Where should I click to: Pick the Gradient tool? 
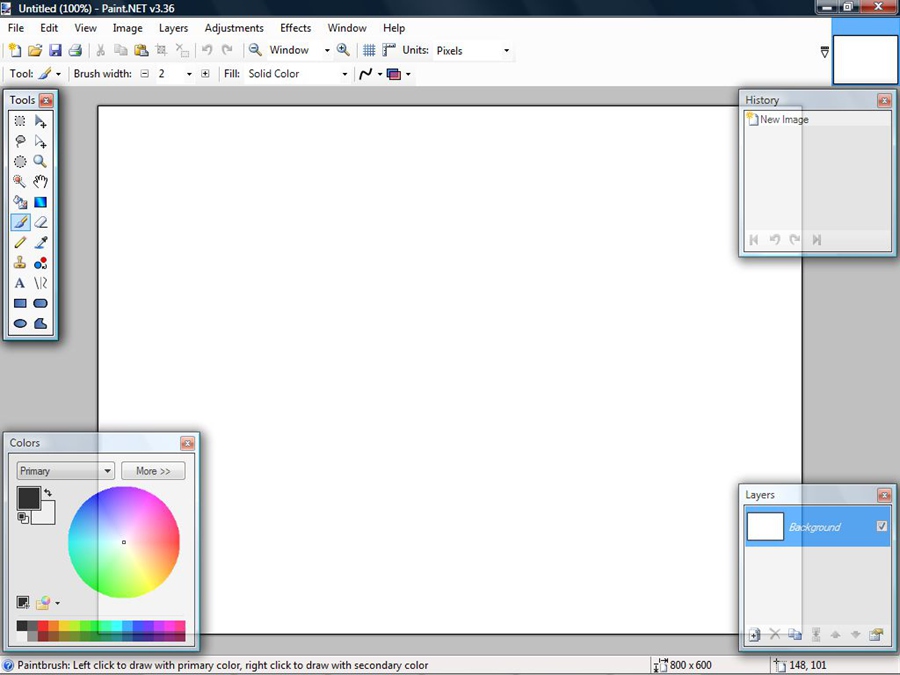point(41,202)
